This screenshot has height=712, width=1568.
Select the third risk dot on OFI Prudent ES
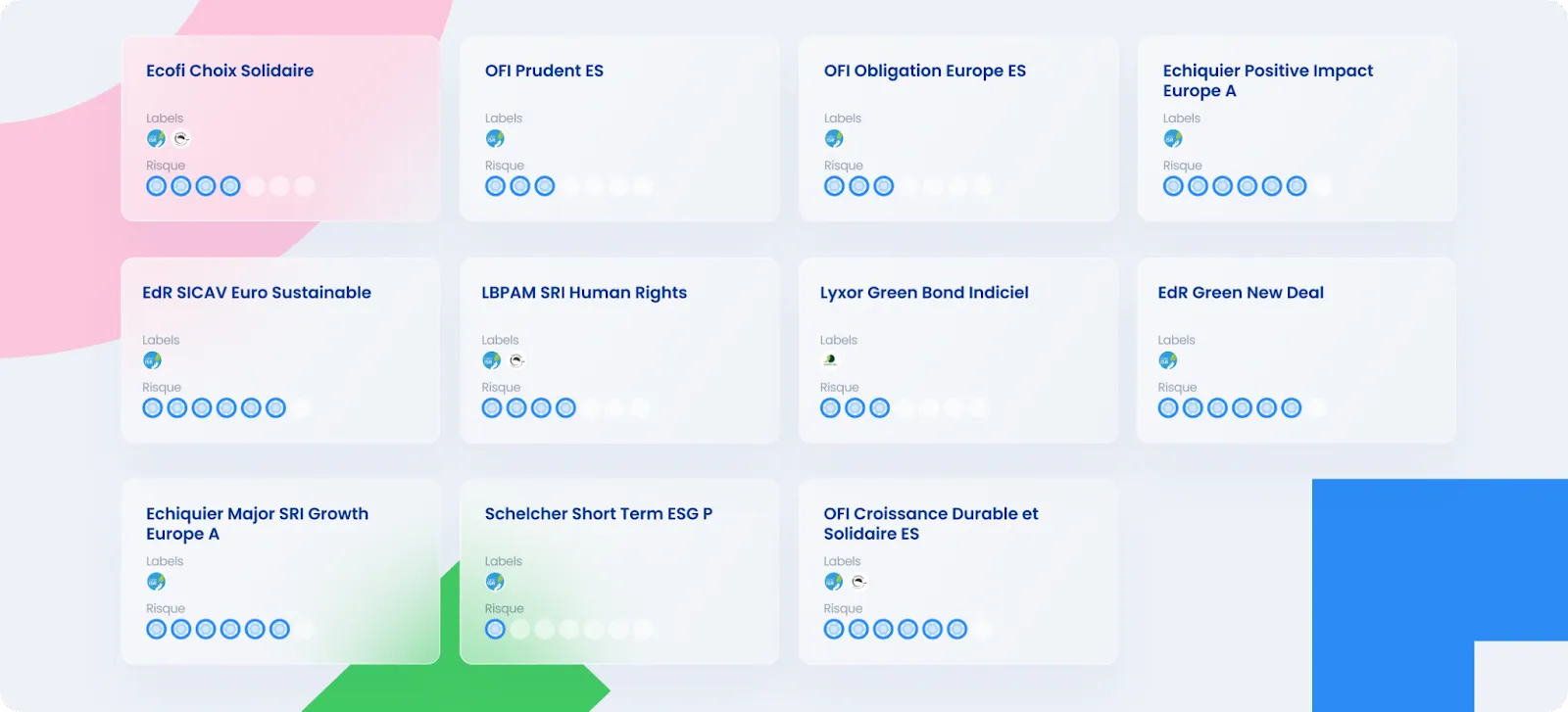544,185
